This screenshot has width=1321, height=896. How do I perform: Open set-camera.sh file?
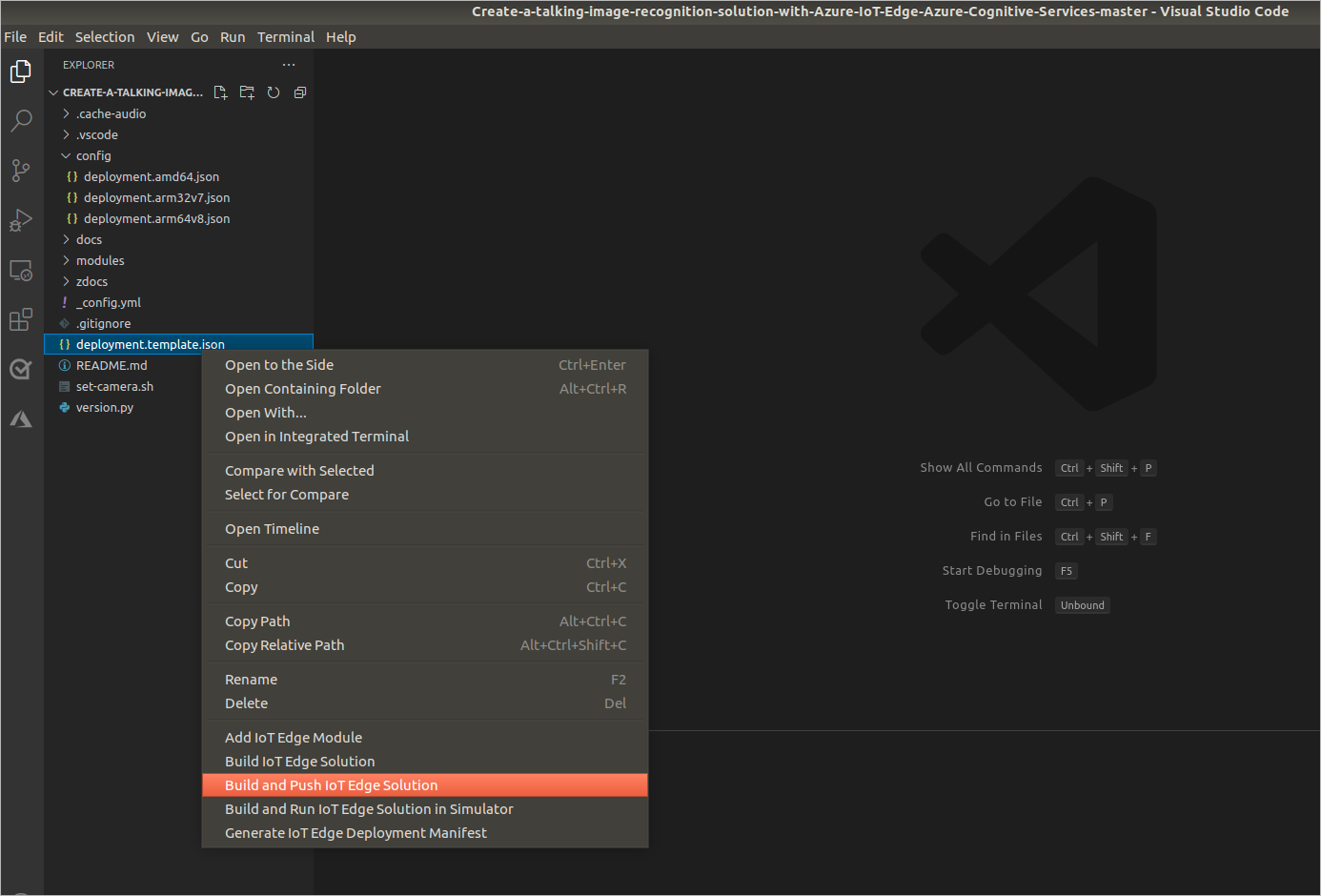(x=124, y=386)
